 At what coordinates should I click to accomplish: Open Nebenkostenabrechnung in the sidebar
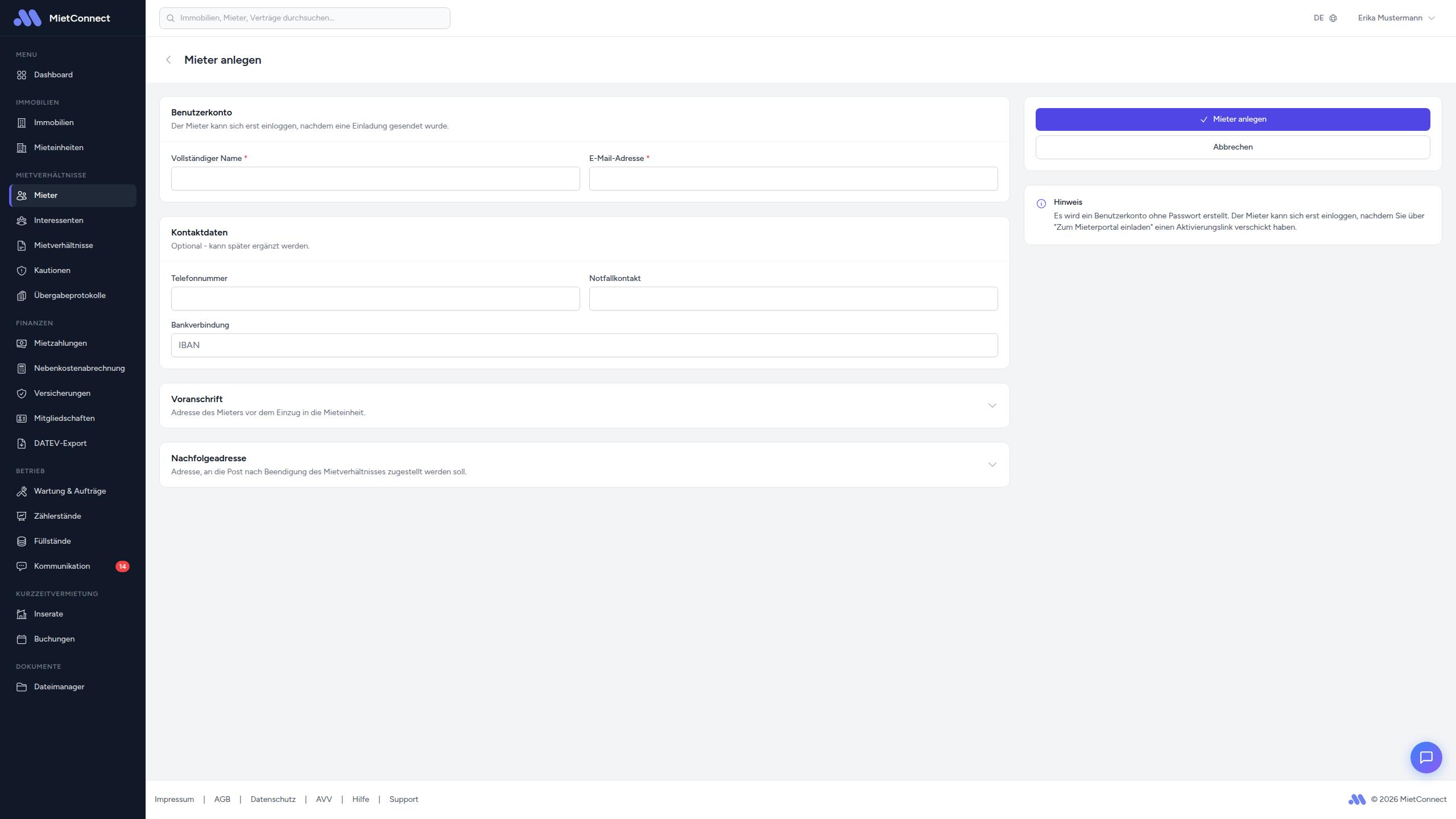point(79,369)
